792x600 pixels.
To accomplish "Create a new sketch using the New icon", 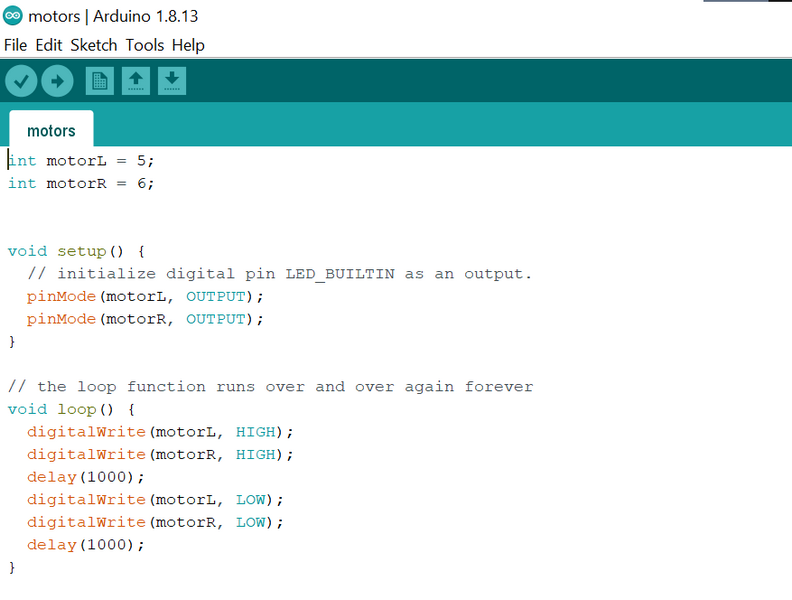I will coord(99,81).
